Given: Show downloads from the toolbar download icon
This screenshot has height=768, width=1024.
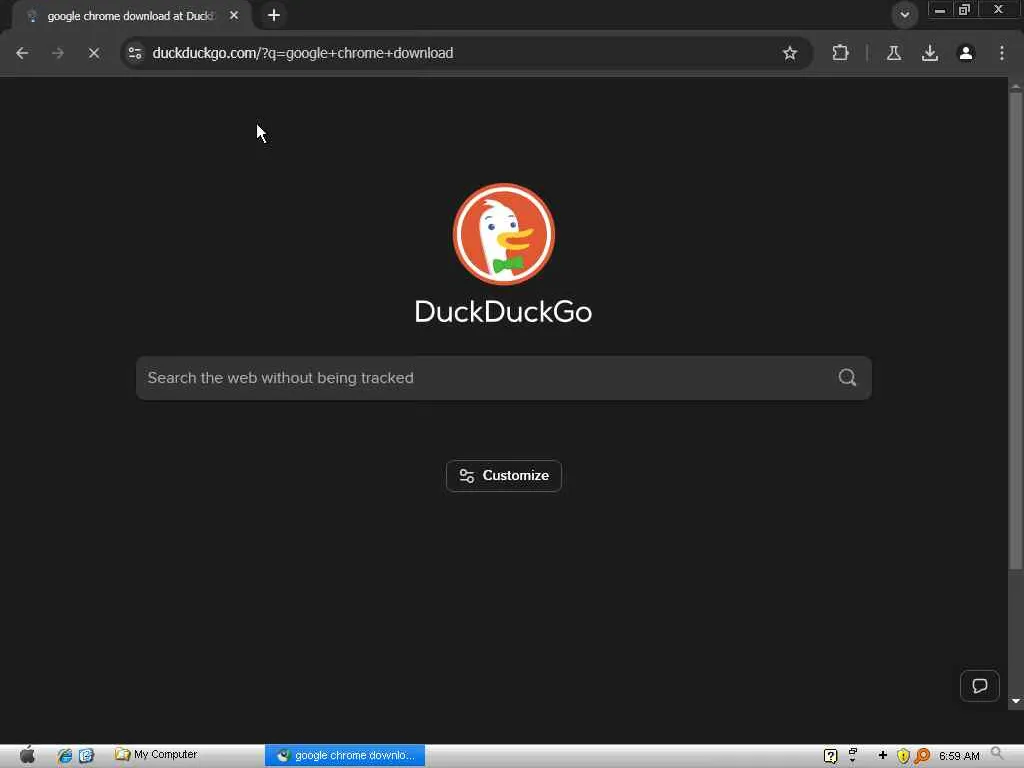Looking at the screenshot, I should [x=930, y=53].
